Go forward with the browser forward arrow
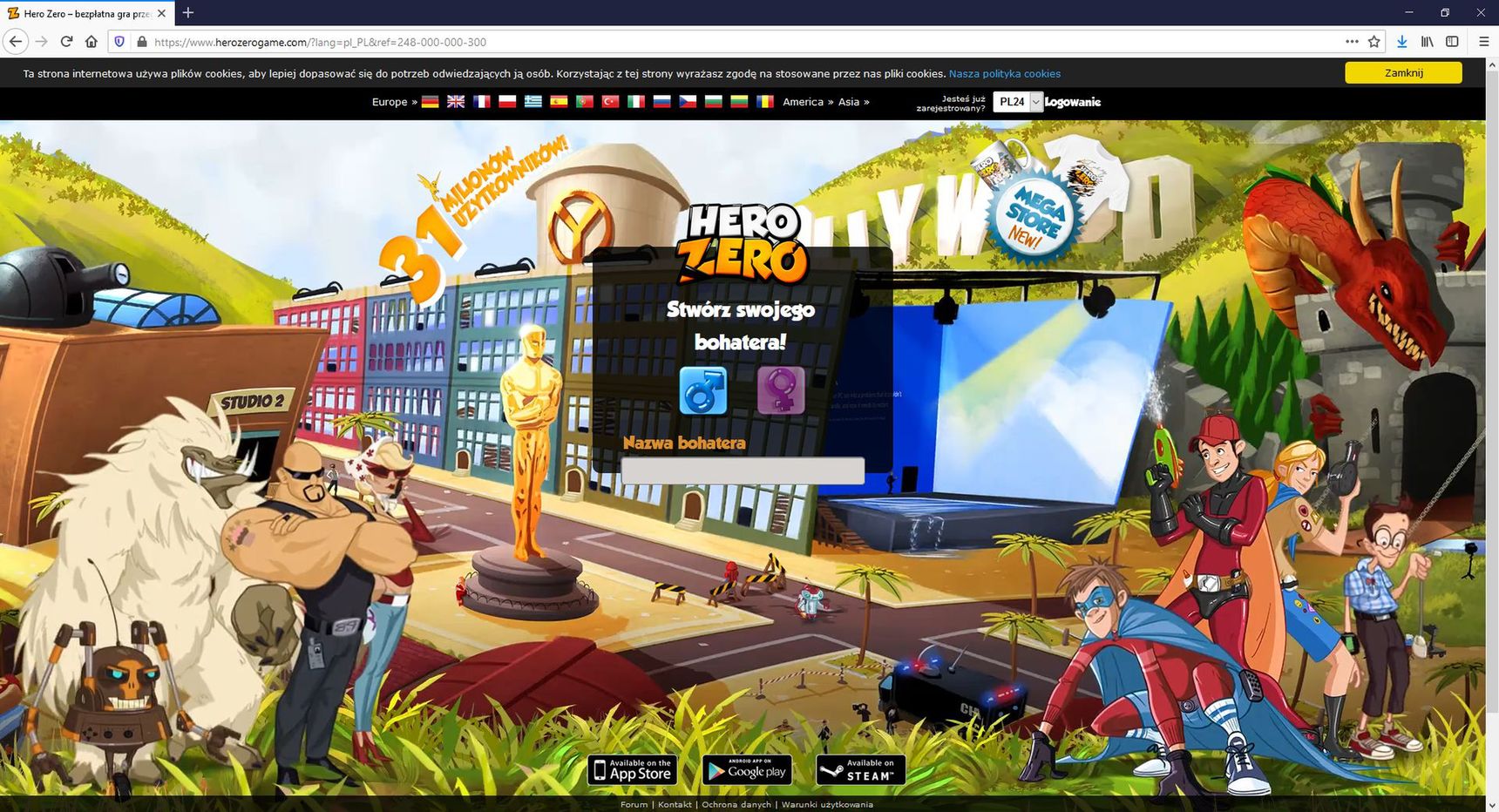This screenshot has width=1499, height=812. (41, 41)
